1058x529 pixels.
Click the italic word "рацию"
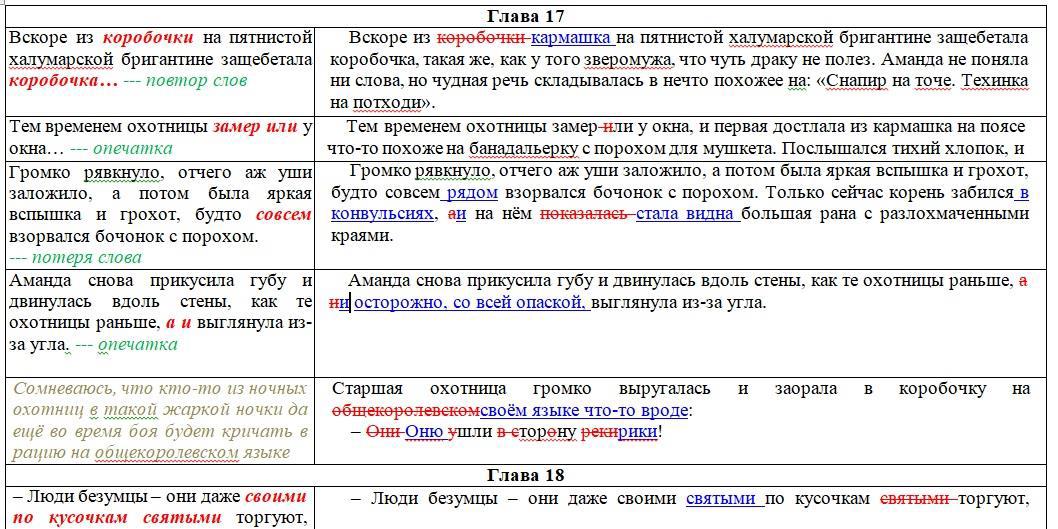point(37,451)
